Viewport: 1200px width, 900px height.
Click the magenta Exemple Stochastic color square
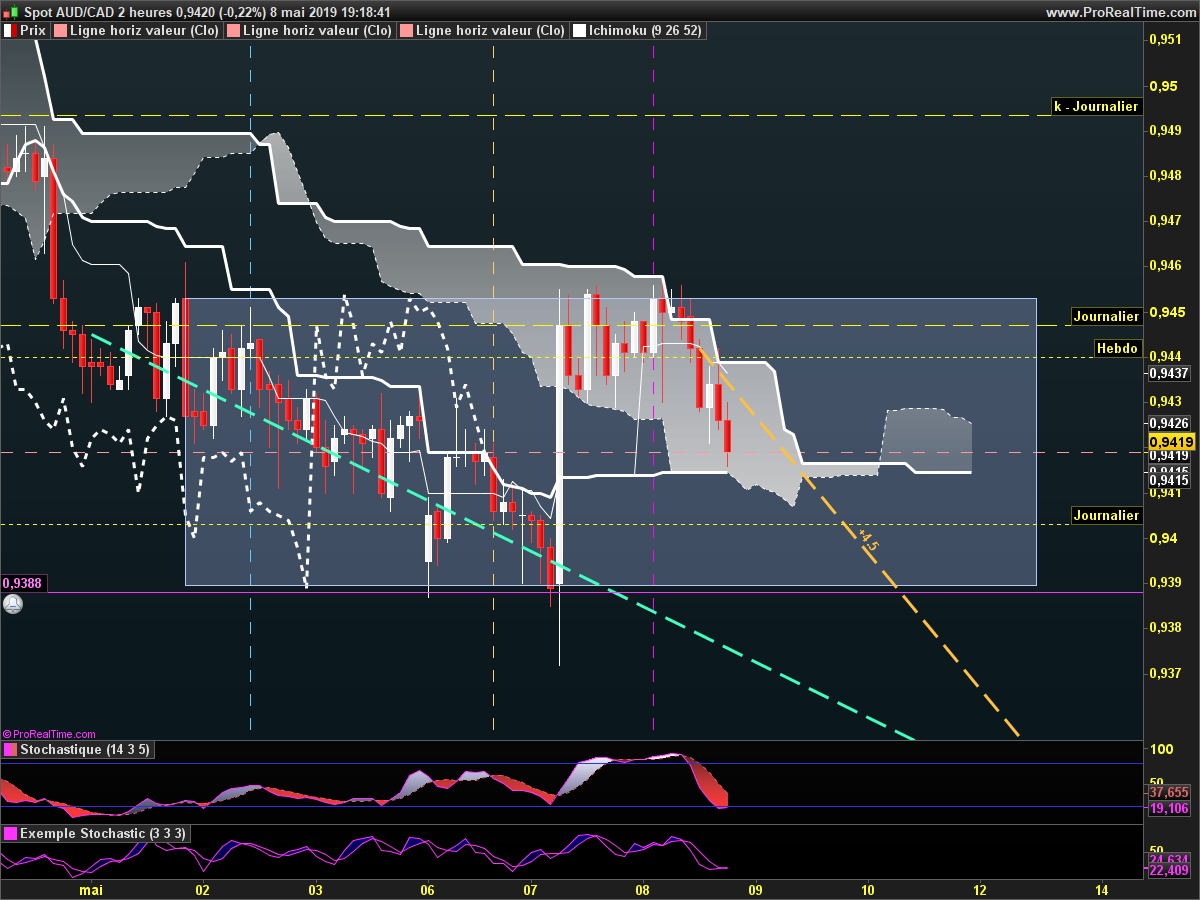click(x=9, y=833)
